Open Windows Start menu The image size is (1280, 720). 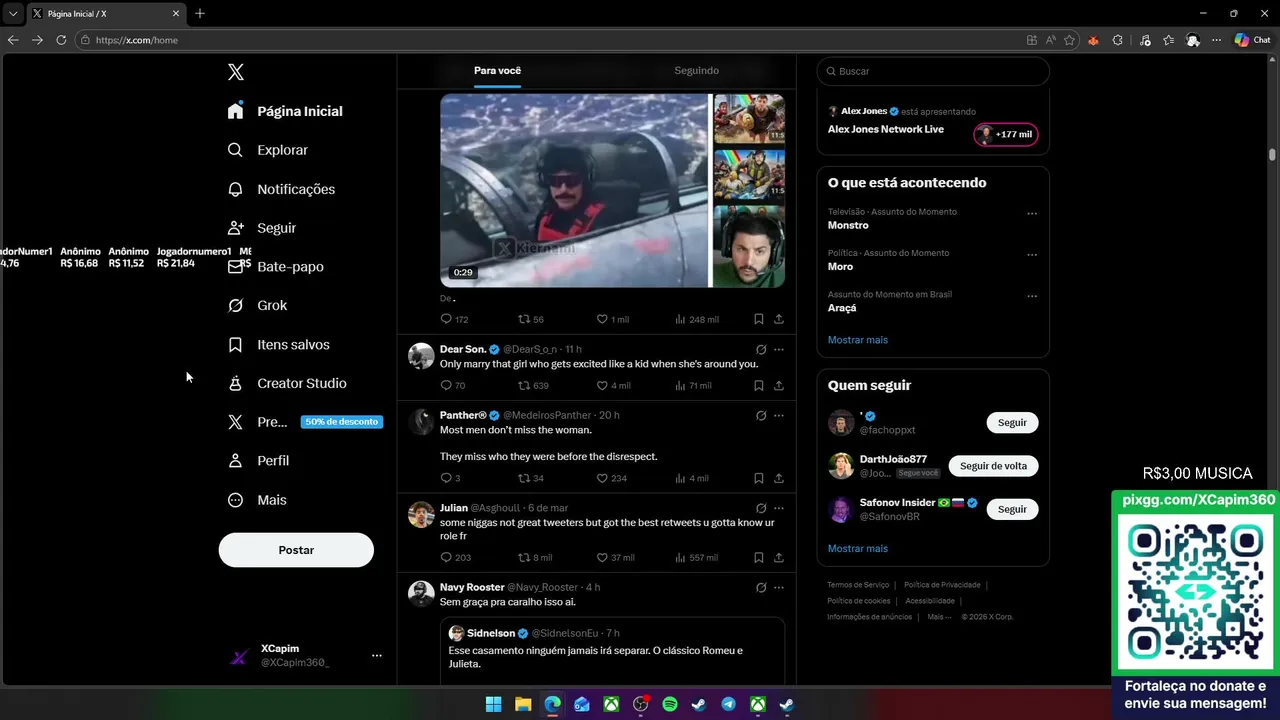click(x=493, y=704)
